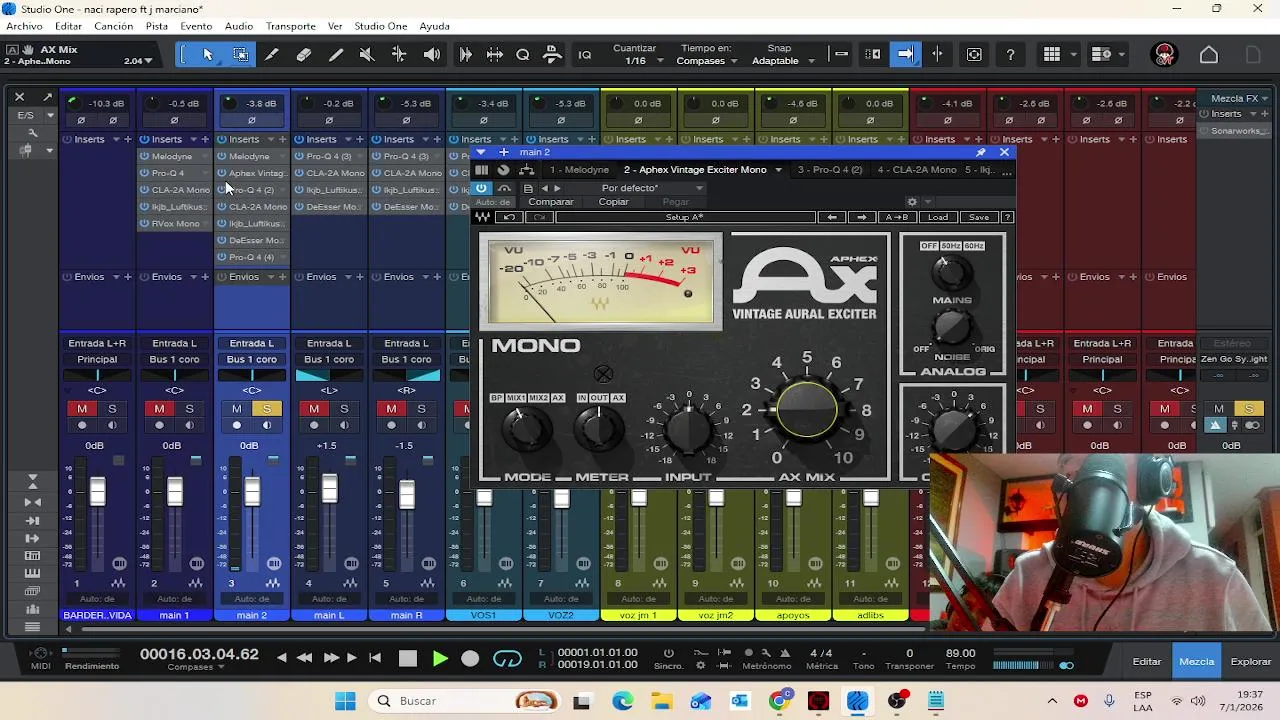1280x720 pixels.
Task: Select the Arrow tool in the toolbar
Action: [208, 55]
